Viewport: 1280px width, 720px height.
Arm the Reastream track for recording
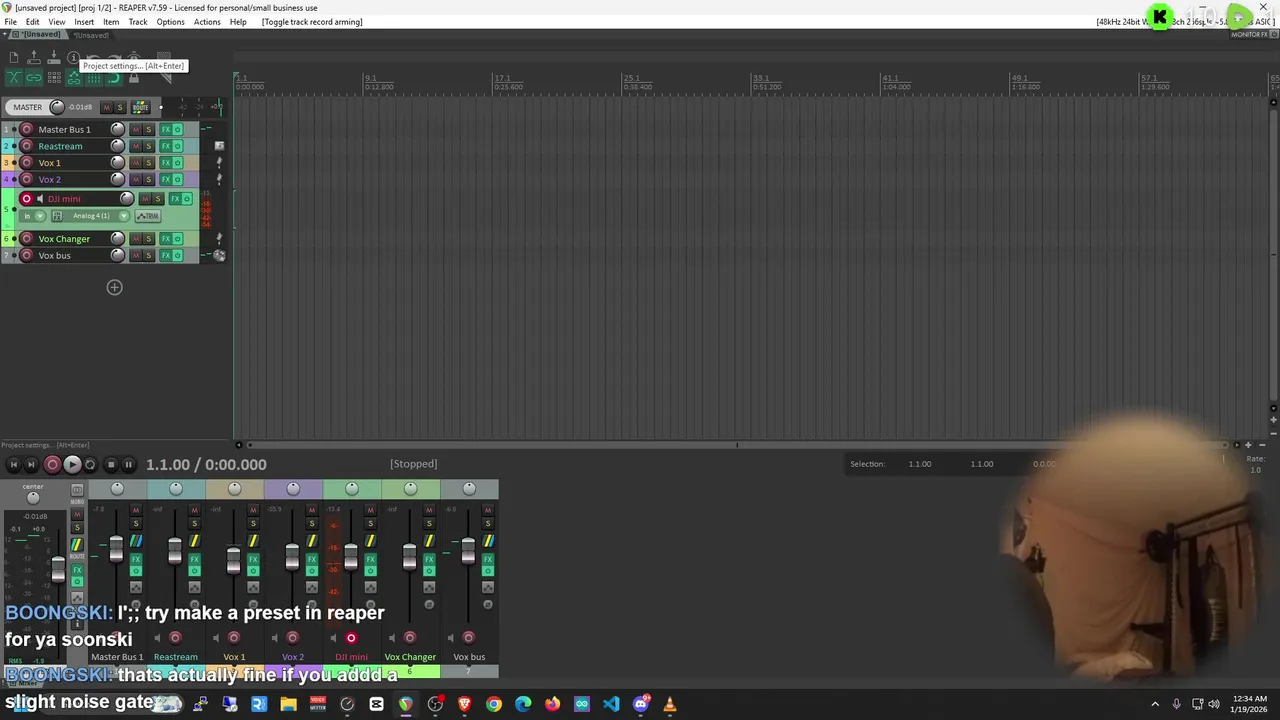pos(27,146)
